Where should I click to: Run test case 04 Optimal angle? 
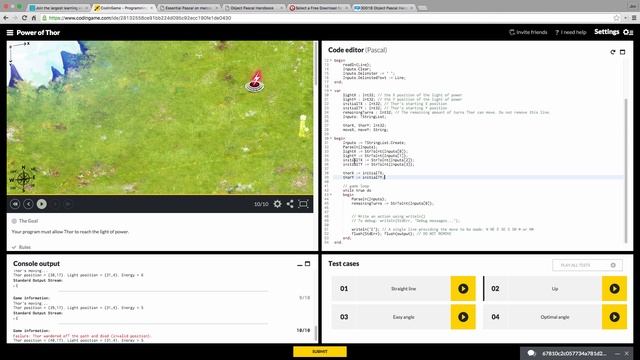click(614, 317)
